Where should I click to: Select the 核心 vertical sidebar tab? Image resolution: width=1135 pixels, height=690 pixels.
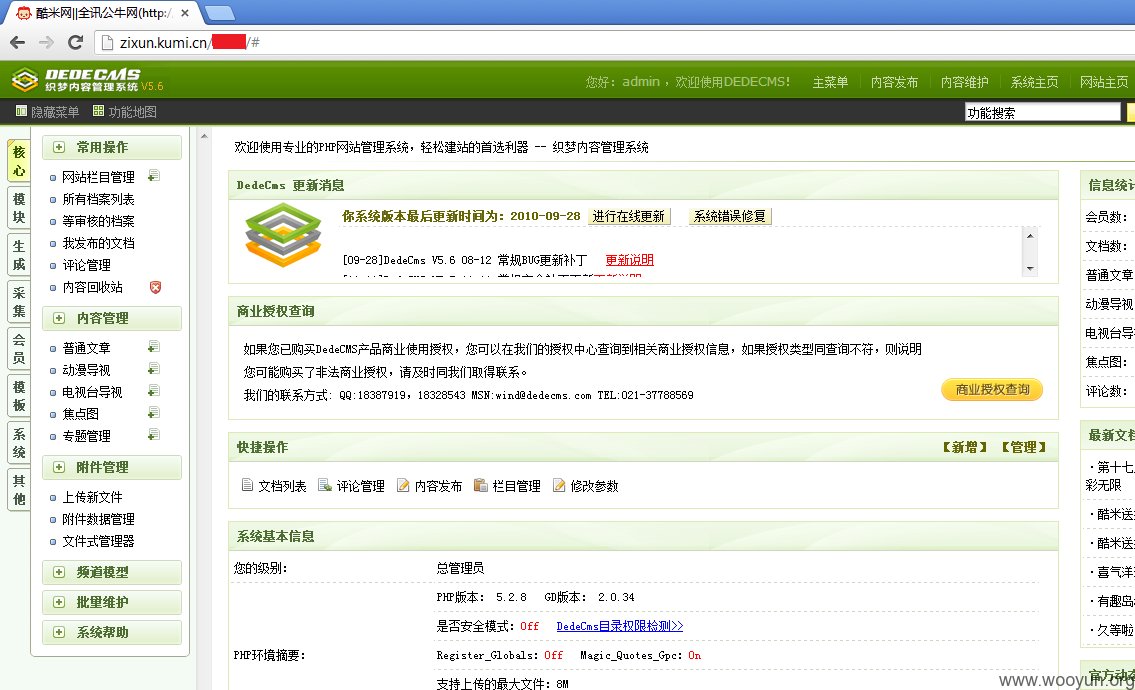tap(19, 161)
